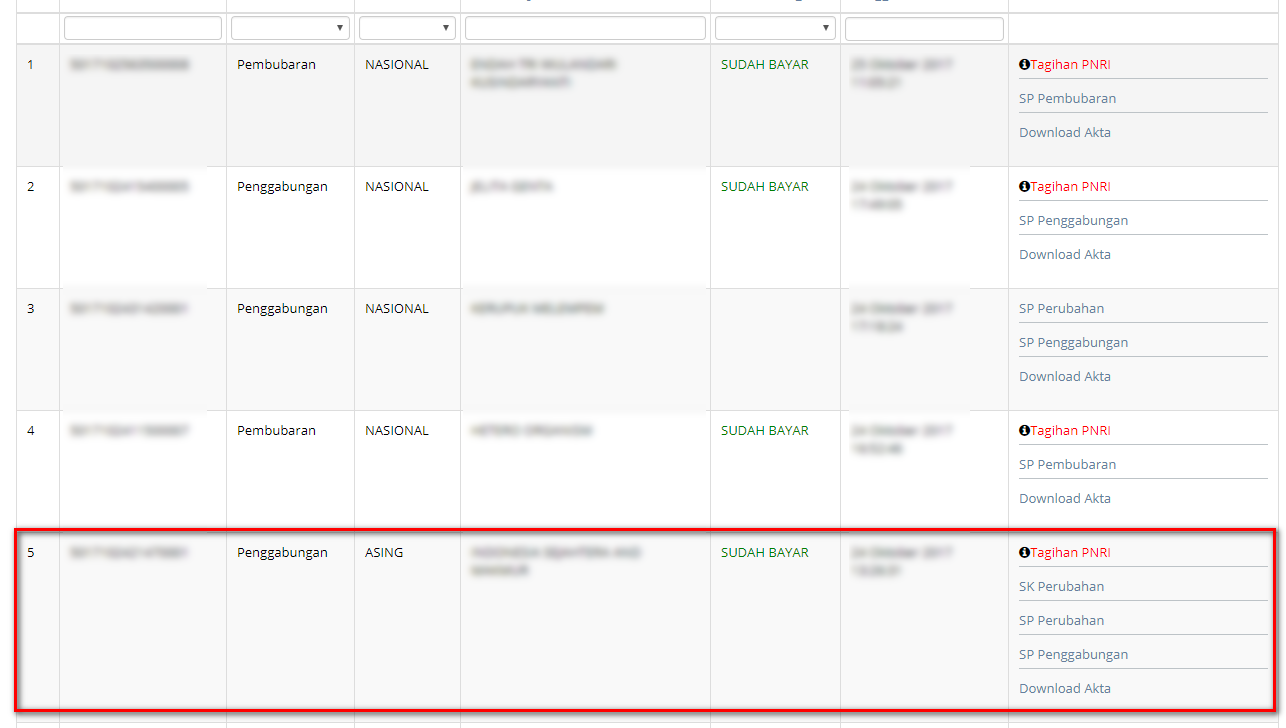1286x728 pixels.
Task: Open SK Perubahan link in row 5
Action: [x=1061, y=587]
